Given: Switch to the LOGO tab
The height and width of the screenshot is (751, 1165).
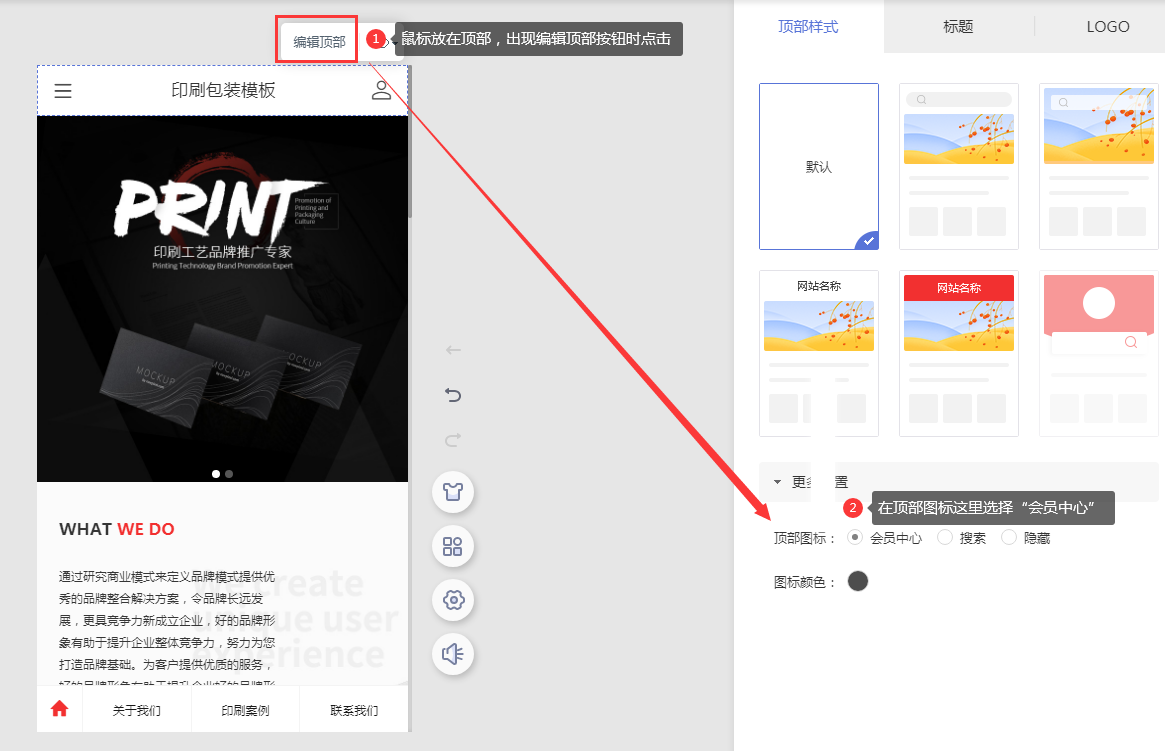Looking at the screenshot, I should 1107,27.
